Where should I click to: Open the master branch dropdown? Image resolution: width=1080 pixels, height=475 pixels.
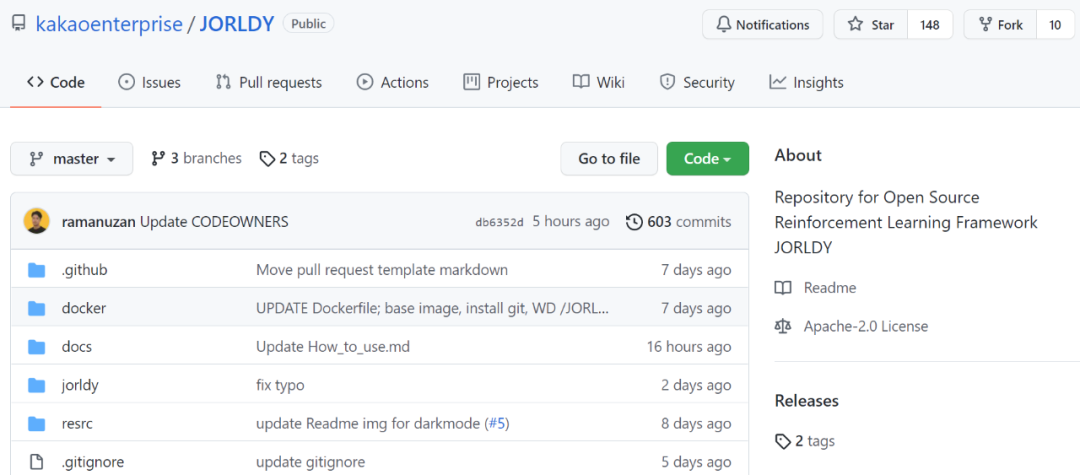[72, 159]
